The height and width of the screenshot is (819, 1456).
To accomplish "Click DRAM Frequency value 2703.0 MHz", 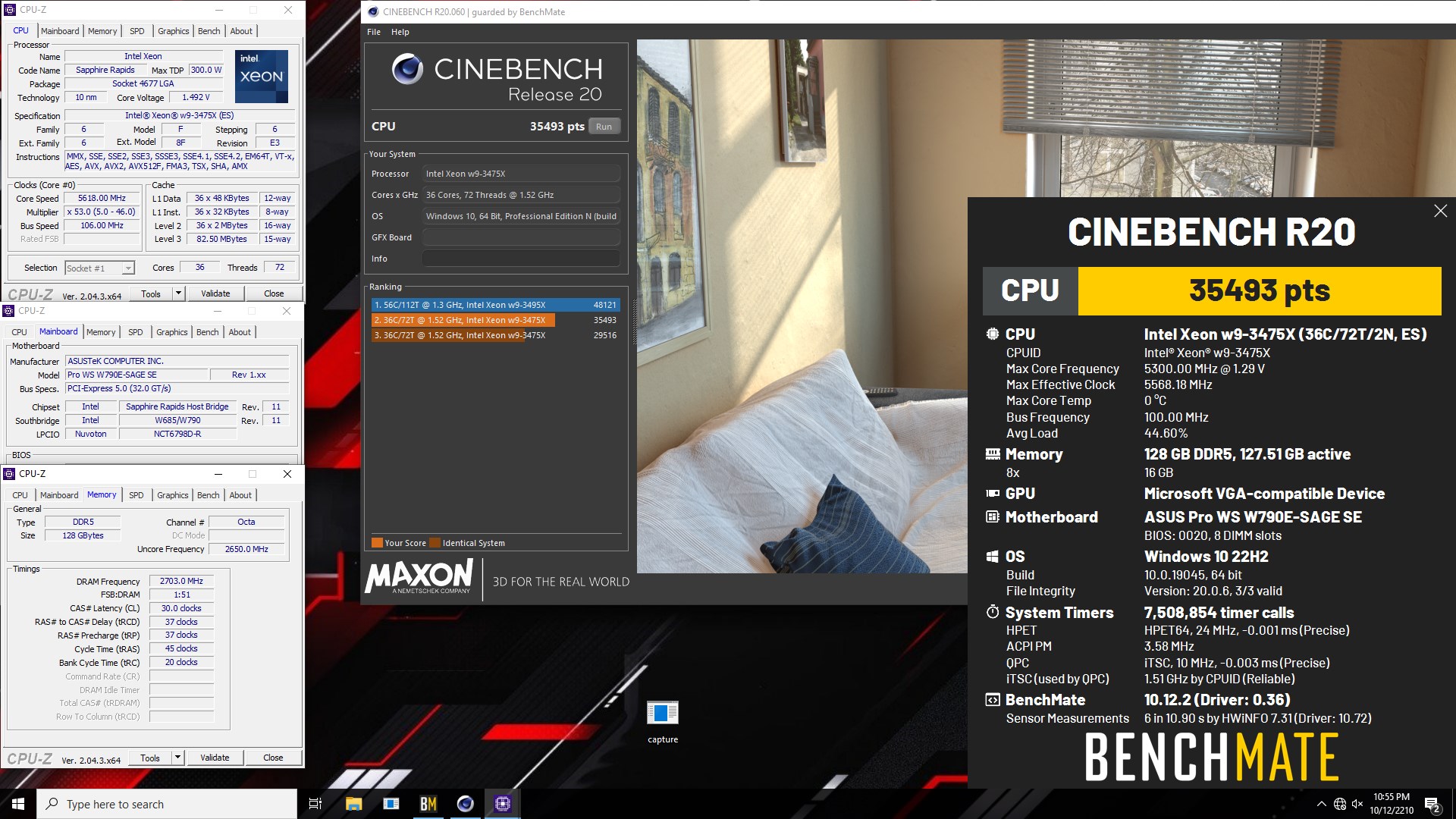I will (181, 581).
